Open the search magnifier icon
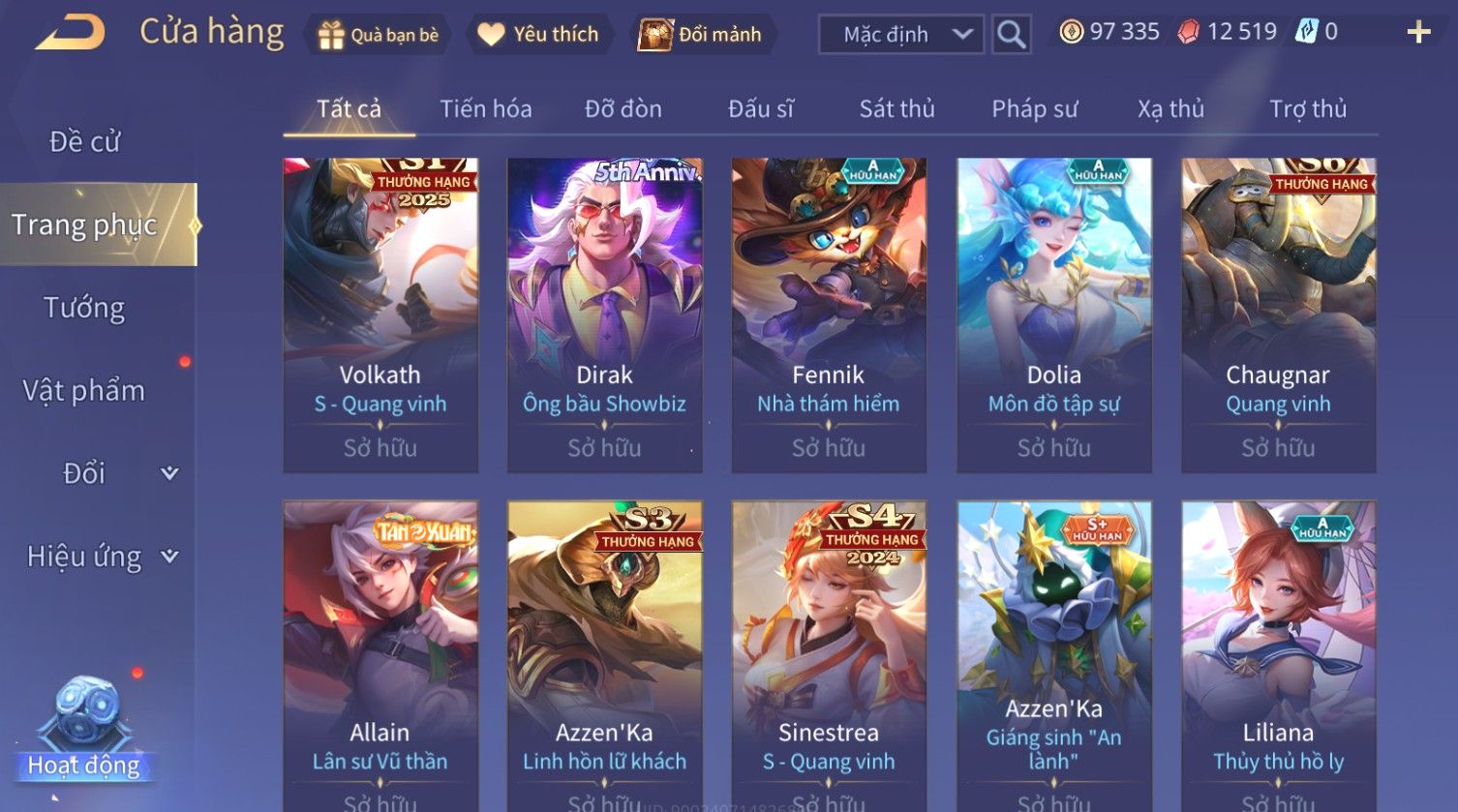Screen dimensions: 1458x812 tap(1011, 35)
